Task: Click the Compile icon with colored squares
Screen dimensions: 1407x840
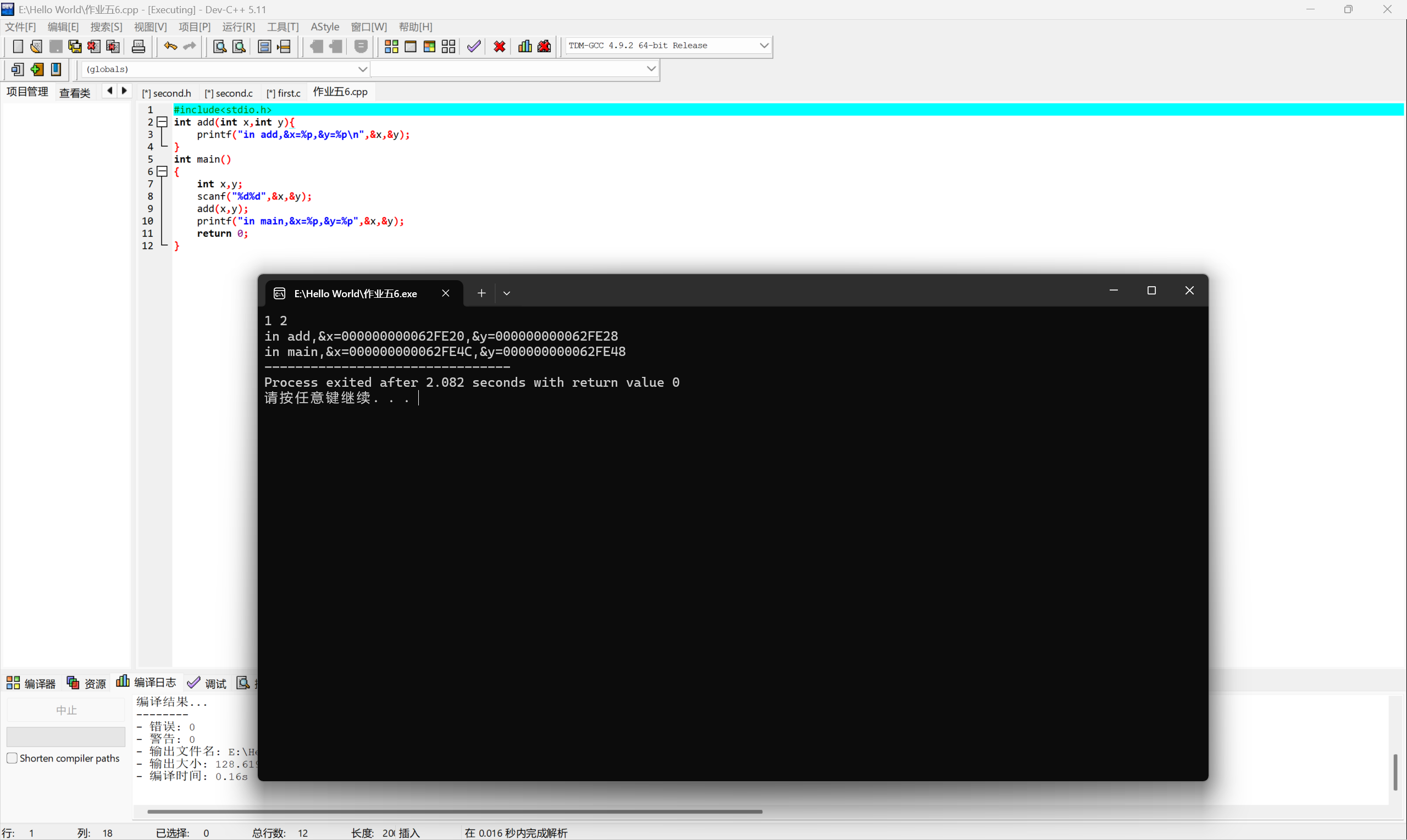Action: pyautogui.click(x=391, y=46)
